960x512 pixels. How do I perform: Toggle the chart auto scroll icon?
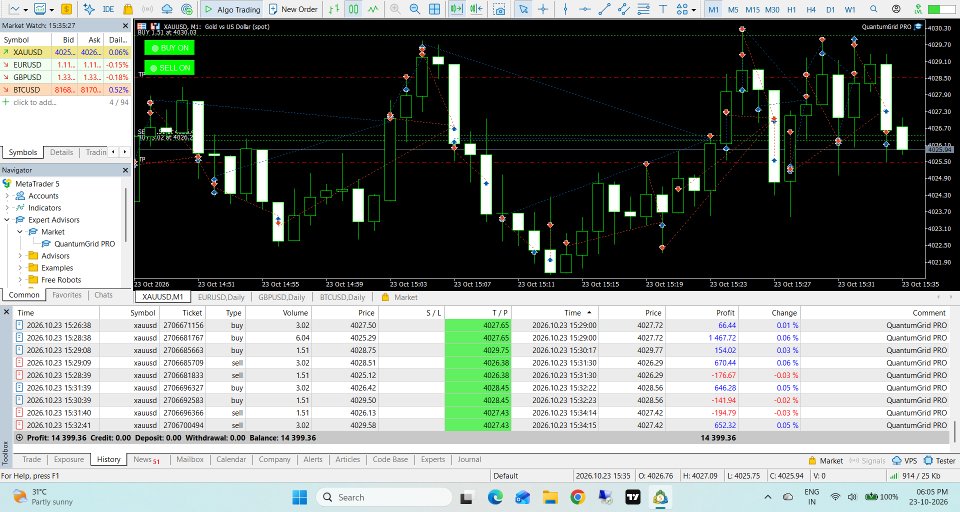(x=456, y=9)
